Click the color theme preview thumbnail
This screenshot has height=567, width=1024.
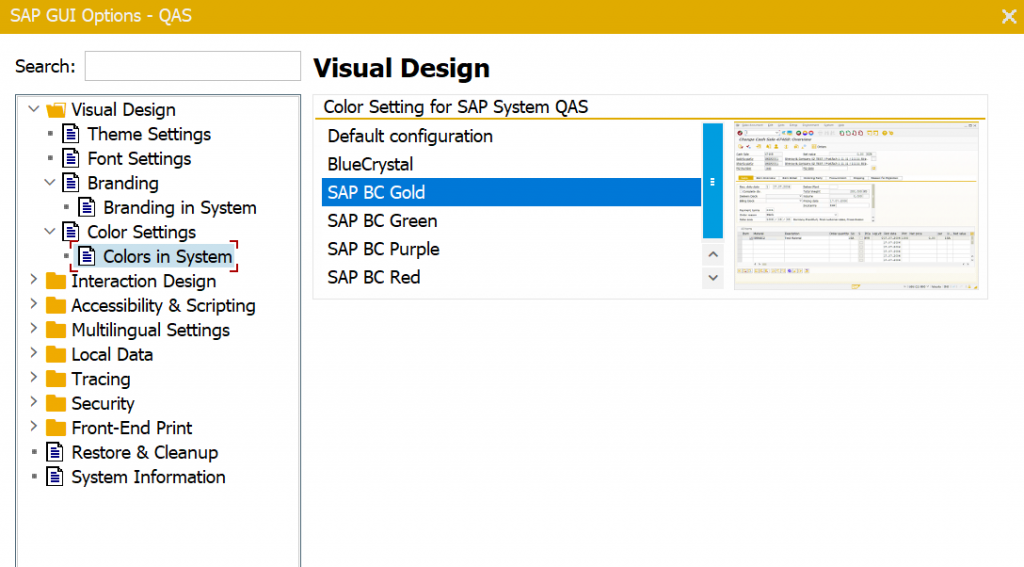coord(856,206)
